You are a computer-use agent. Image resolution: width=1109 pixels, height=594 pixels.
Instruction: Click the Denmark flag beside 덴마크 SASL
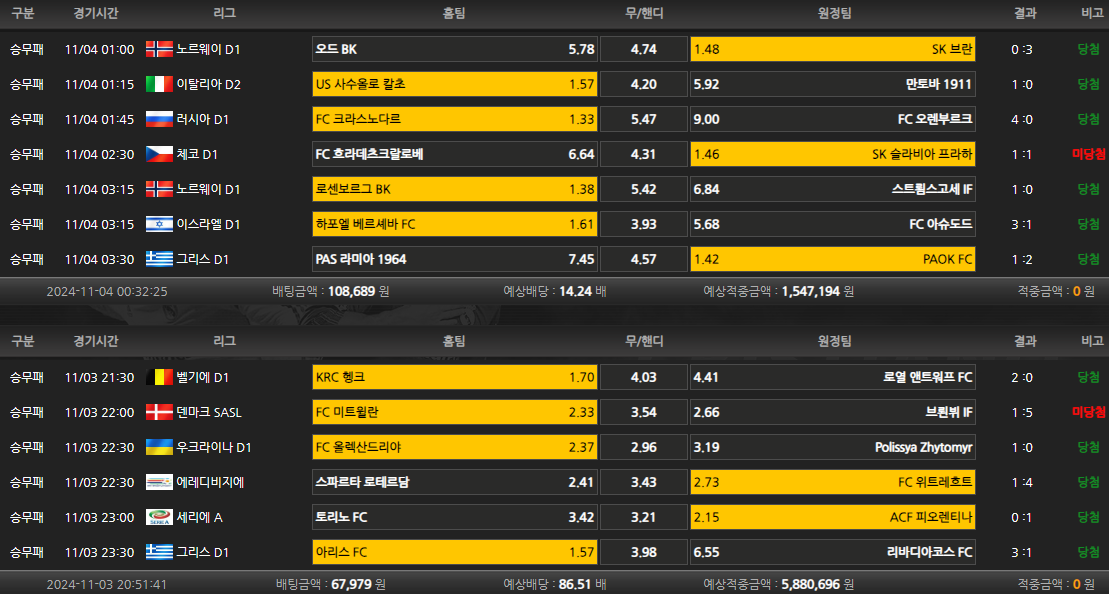point(159,412)
